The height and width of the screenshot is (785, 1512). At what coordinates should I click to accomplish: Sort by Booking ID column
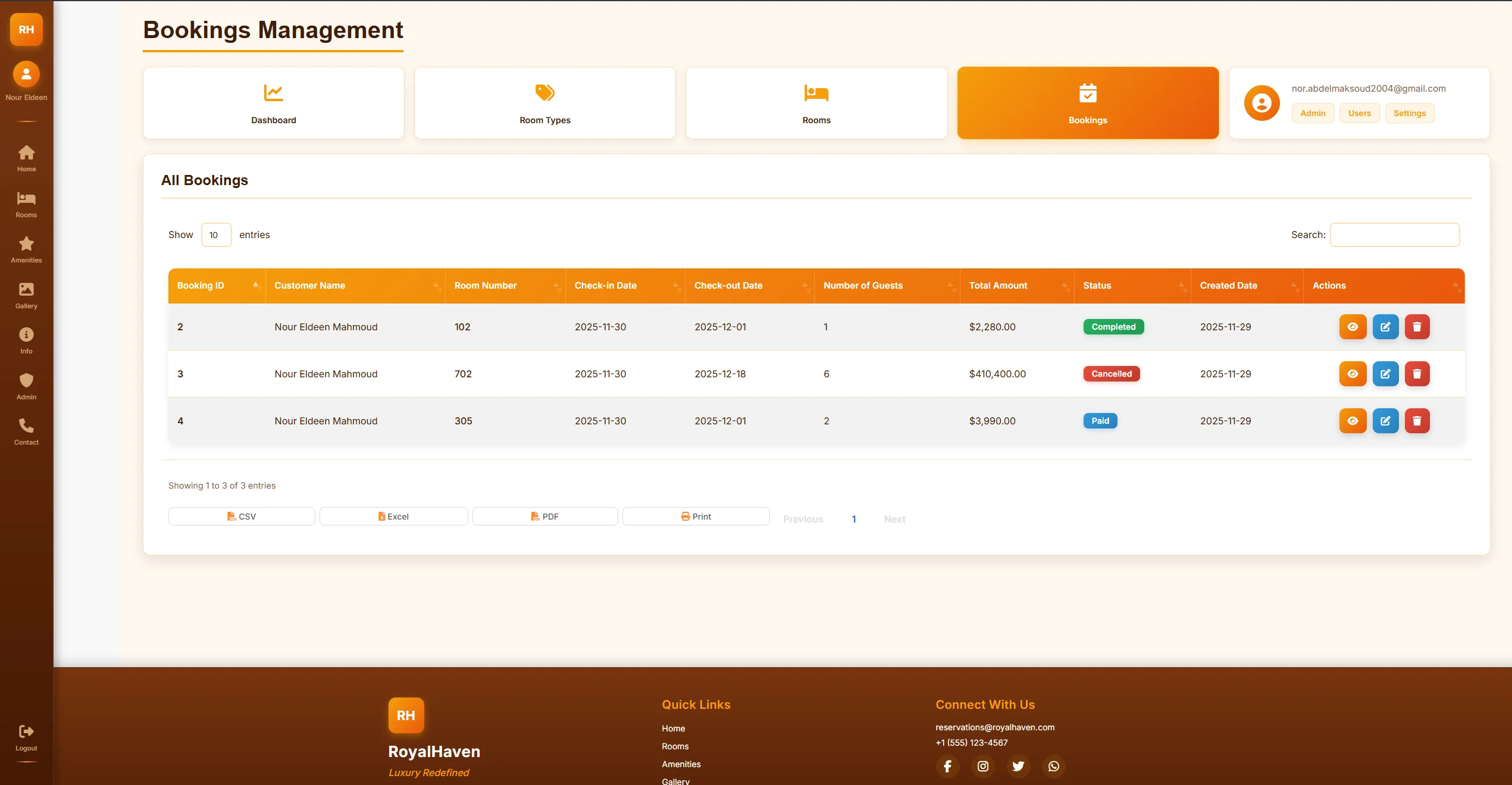tap(217, 286)
